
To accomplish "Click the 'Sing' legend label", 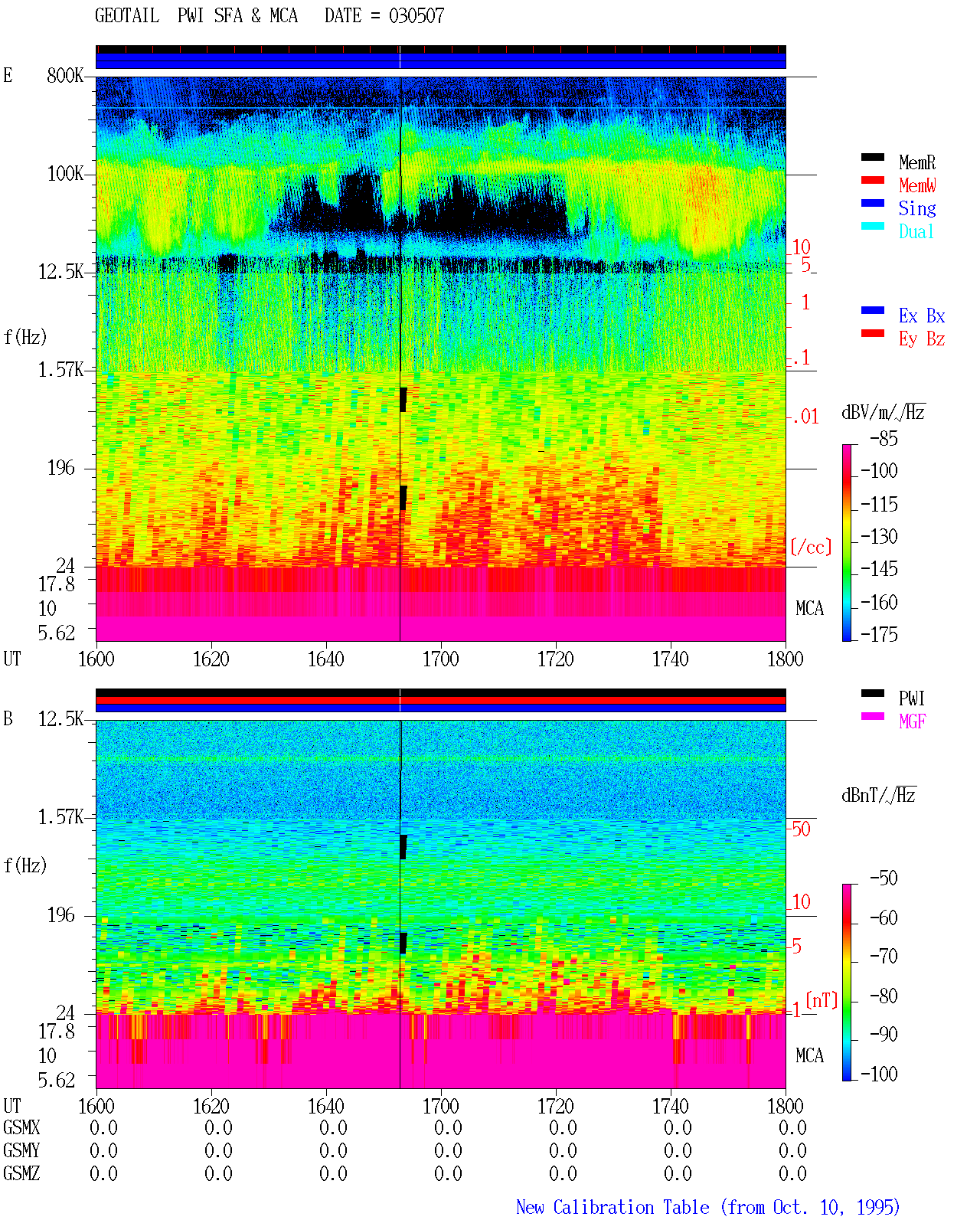I will pos(917,208).
